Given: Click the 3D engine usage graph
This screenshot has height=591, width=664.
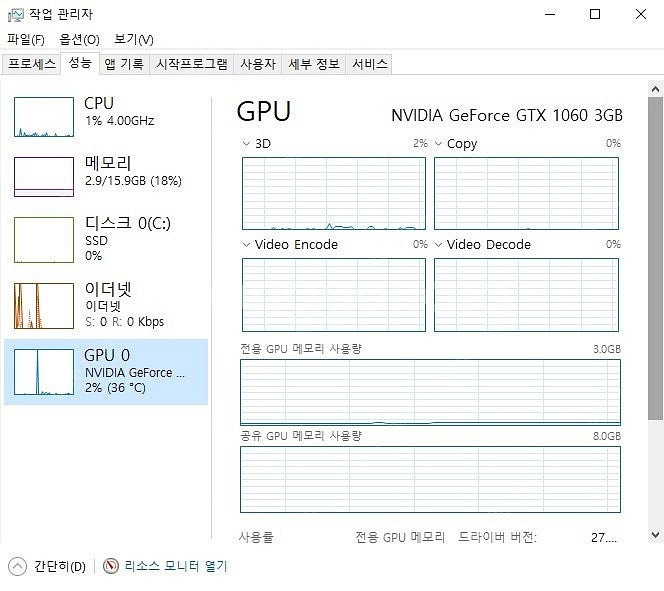Looking at the screenshot, I should point(334,193).
